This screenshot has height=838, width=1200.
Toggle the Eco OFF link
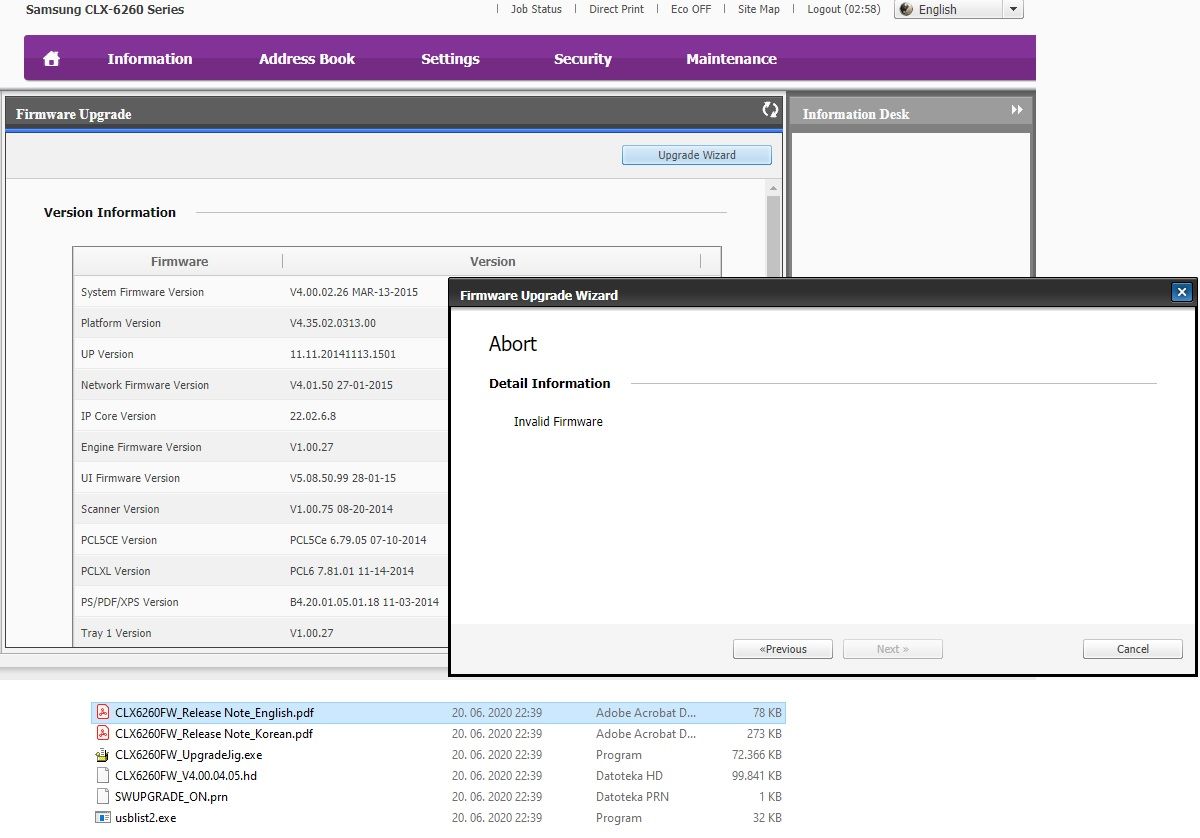click(x=691, y=9)
